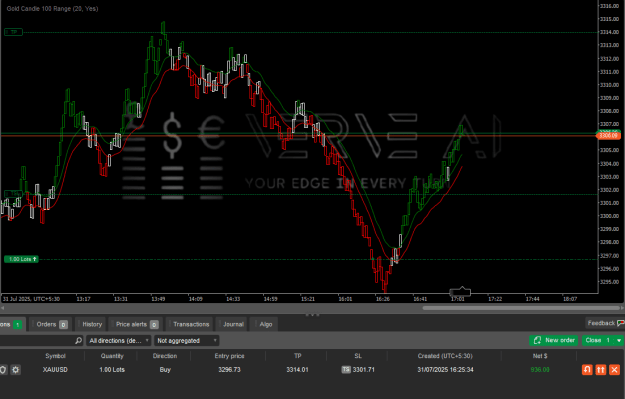This screenshot has height=399, width=625.
Task: Switch to the Orders tab
Action: coord(51,324)
